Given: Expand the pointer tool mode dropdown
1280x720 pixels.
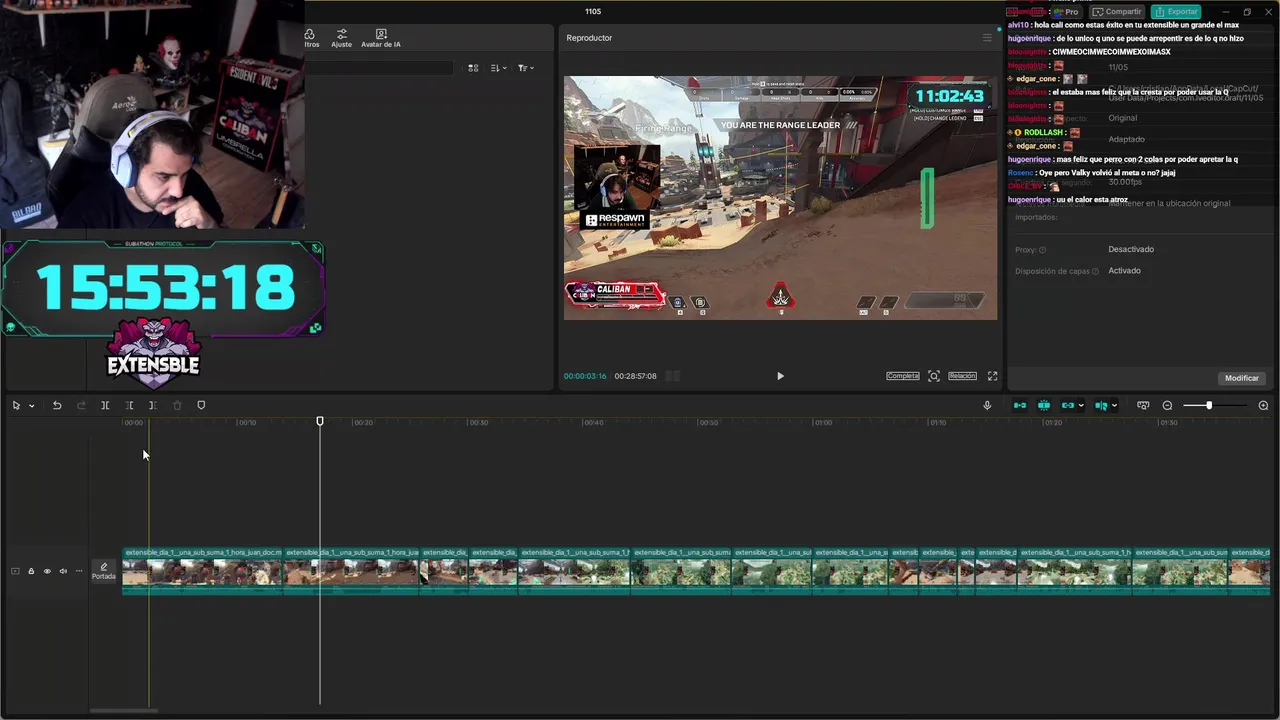Looking at the screenshot, I should click(32, 405).
